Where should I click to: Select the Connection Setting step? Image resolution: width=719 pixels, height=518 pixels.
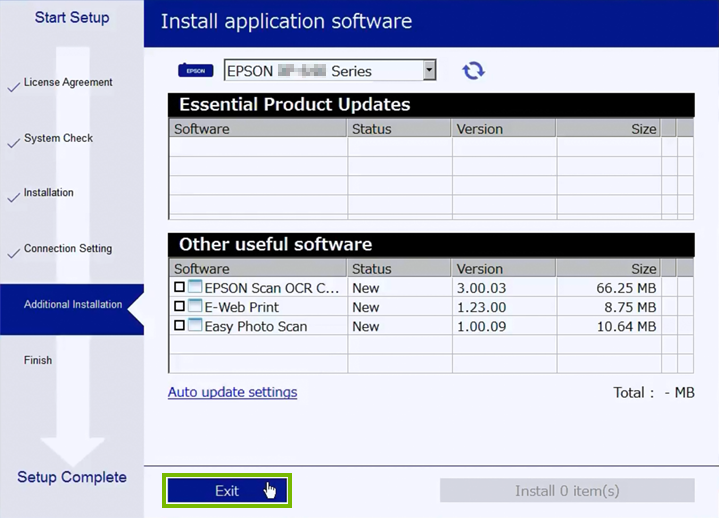[x=68, y=248]
